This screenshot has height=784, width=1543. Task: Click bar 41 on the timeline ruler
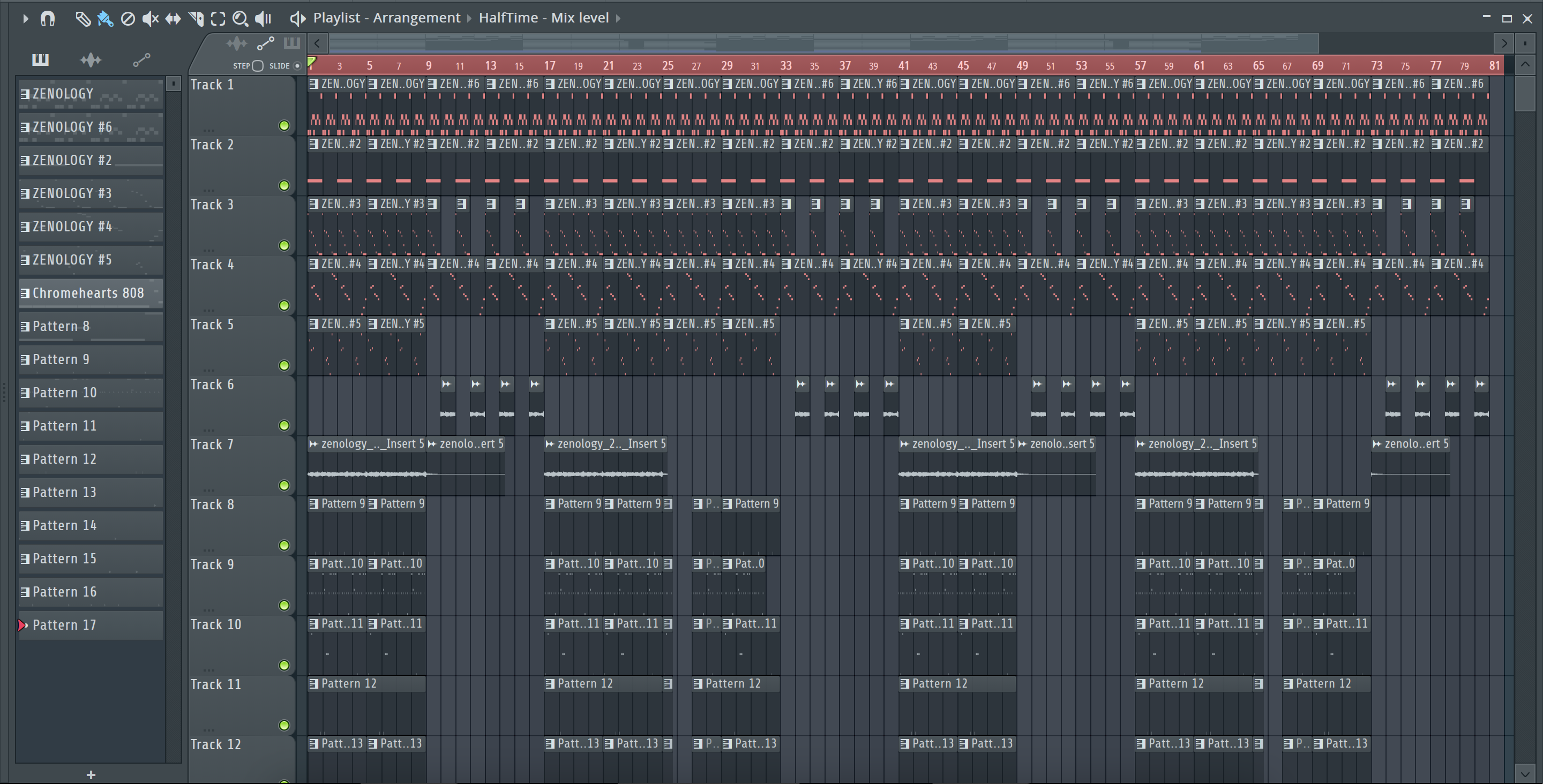tap(904, 65)
